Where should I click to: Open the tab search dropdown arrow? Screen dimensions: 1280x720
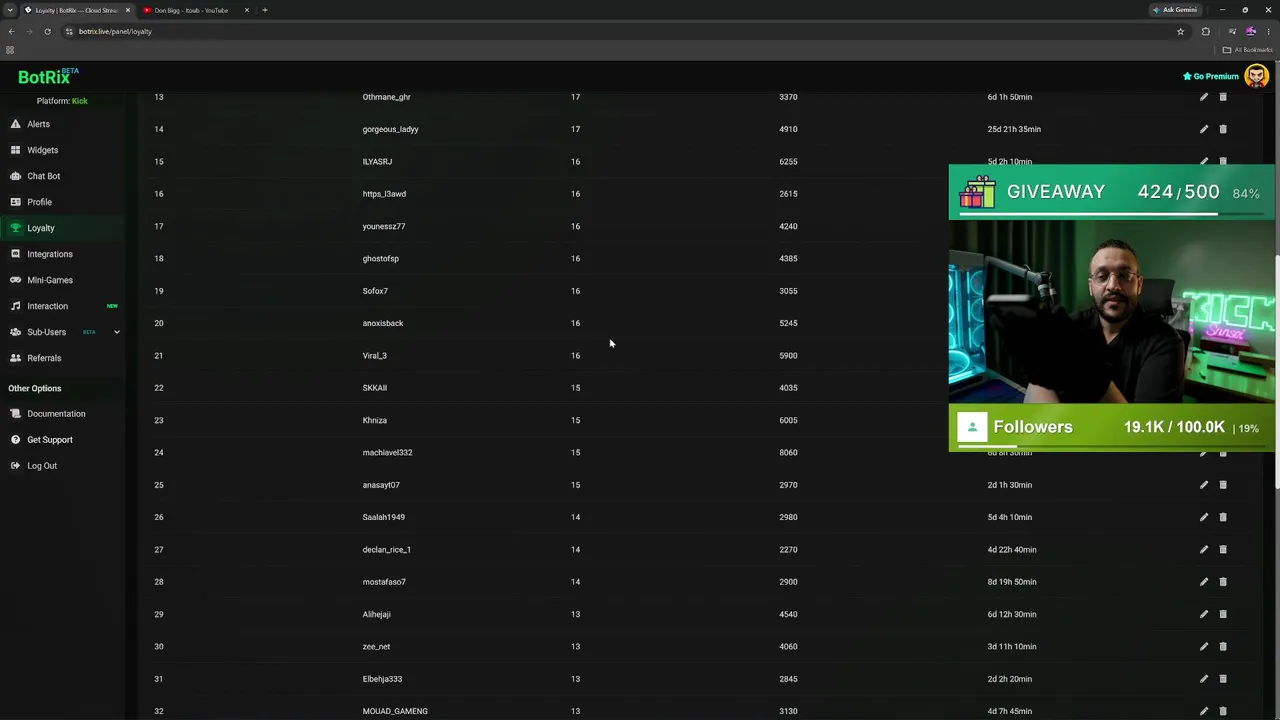[10, 10]
